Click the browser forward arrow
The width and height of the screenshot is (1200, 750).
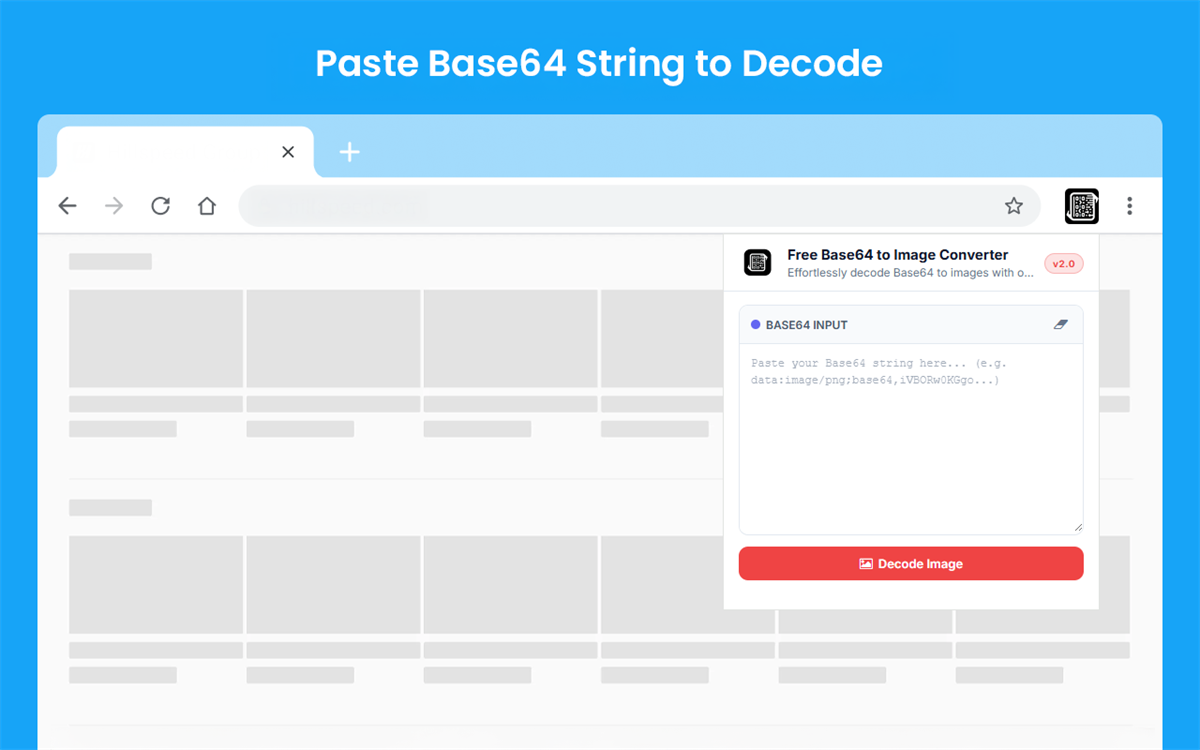(114, 206)
